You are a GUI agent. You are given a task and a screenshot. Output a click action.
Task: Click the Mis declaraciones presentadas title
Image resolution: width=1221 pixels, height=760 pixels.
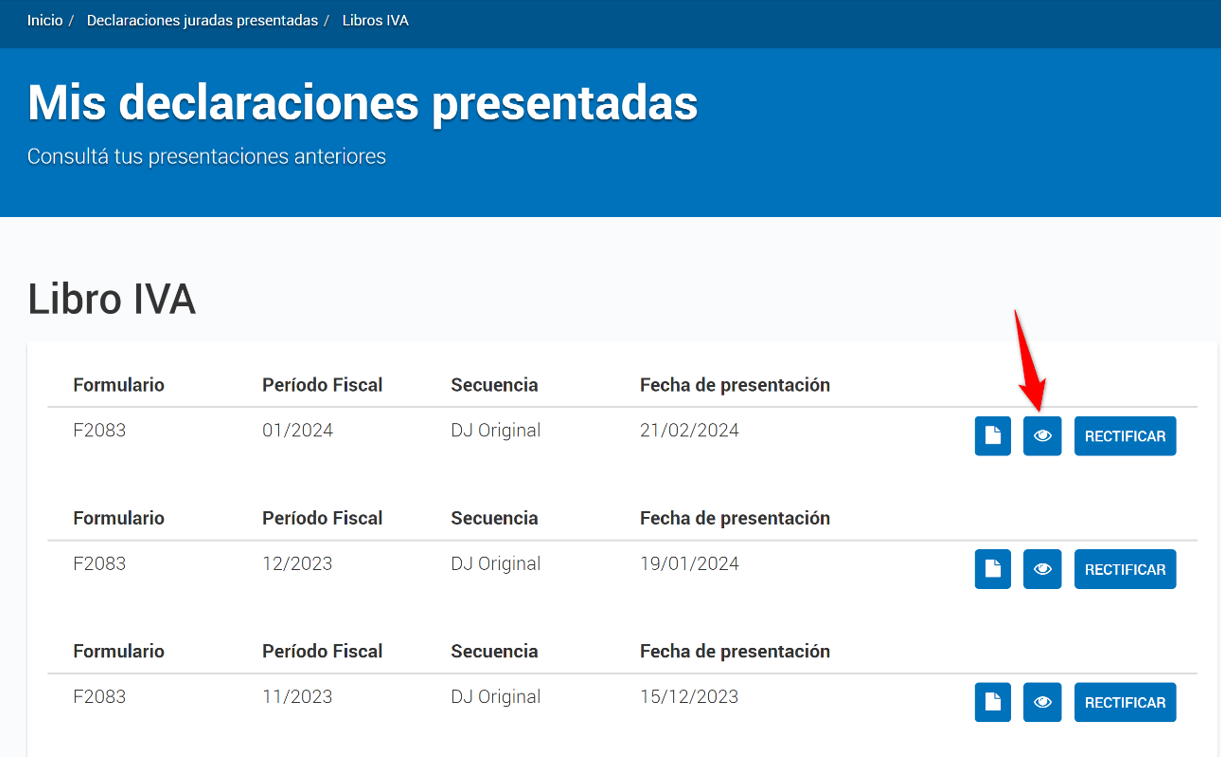coord(362,103)
